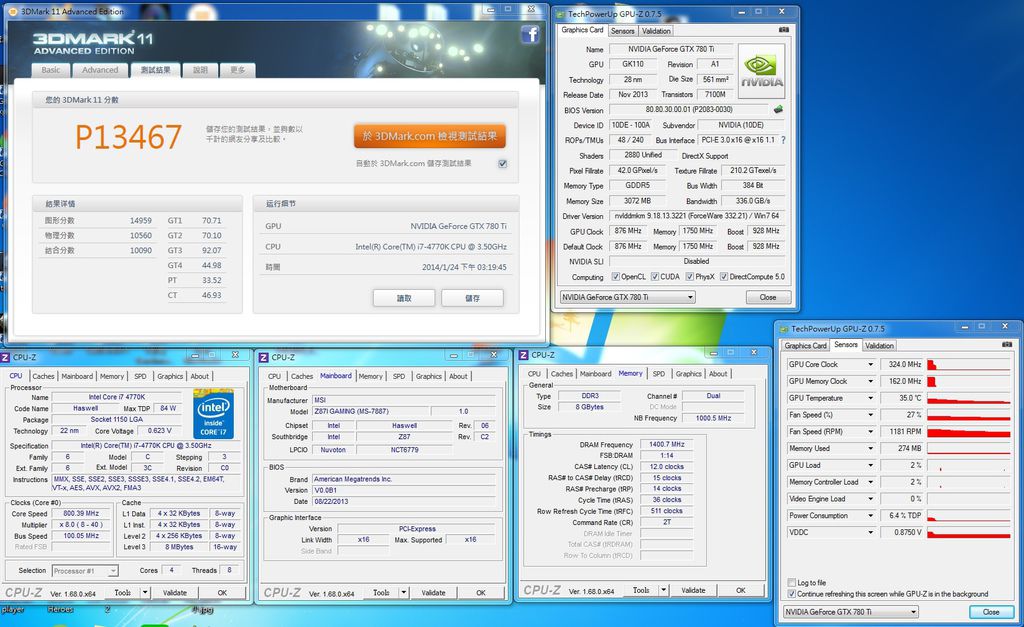Image resolution: width=1024 pixels, height=627 pixels.
Task: Toggle the PhysX checkbox in GPU-Z
Action: 690,276
